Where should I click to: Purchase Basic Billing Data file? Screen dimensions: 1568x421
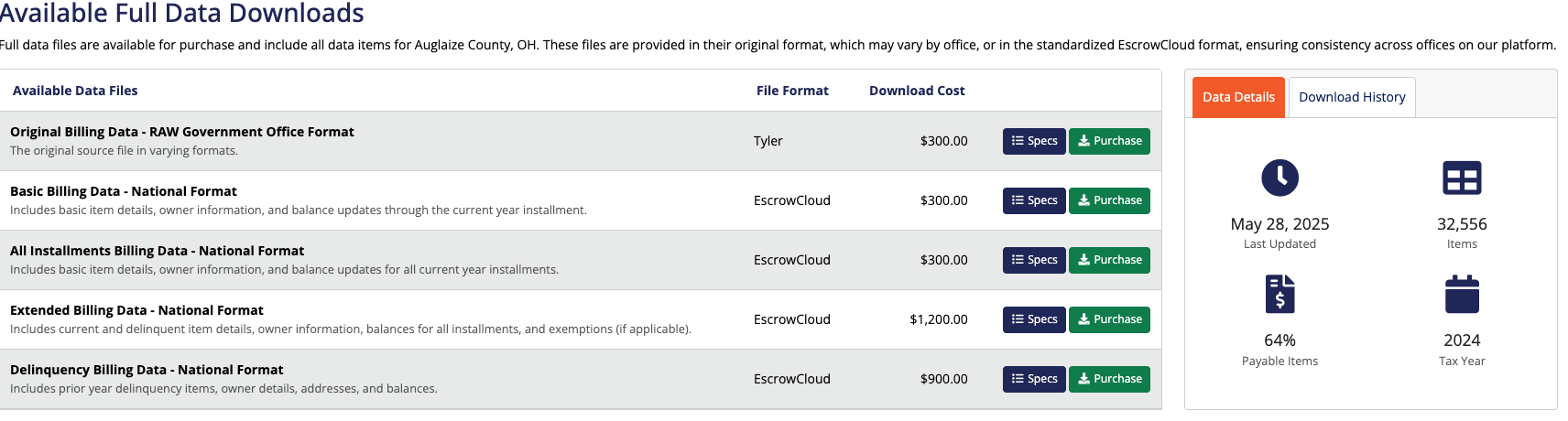pyautogui.click(x=1109, y=200)
